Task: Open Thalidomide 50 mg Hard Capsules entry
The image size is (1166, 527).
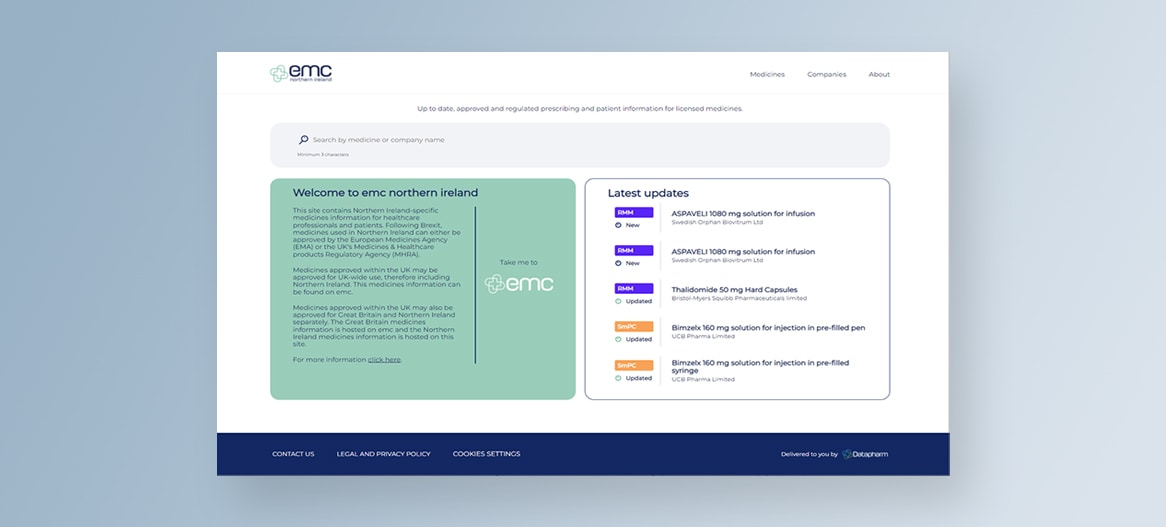Action: click(732, 289)
